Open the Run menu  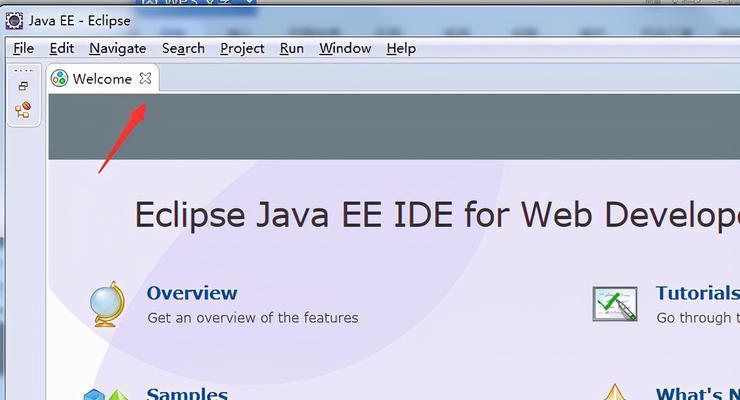point(292,49)
